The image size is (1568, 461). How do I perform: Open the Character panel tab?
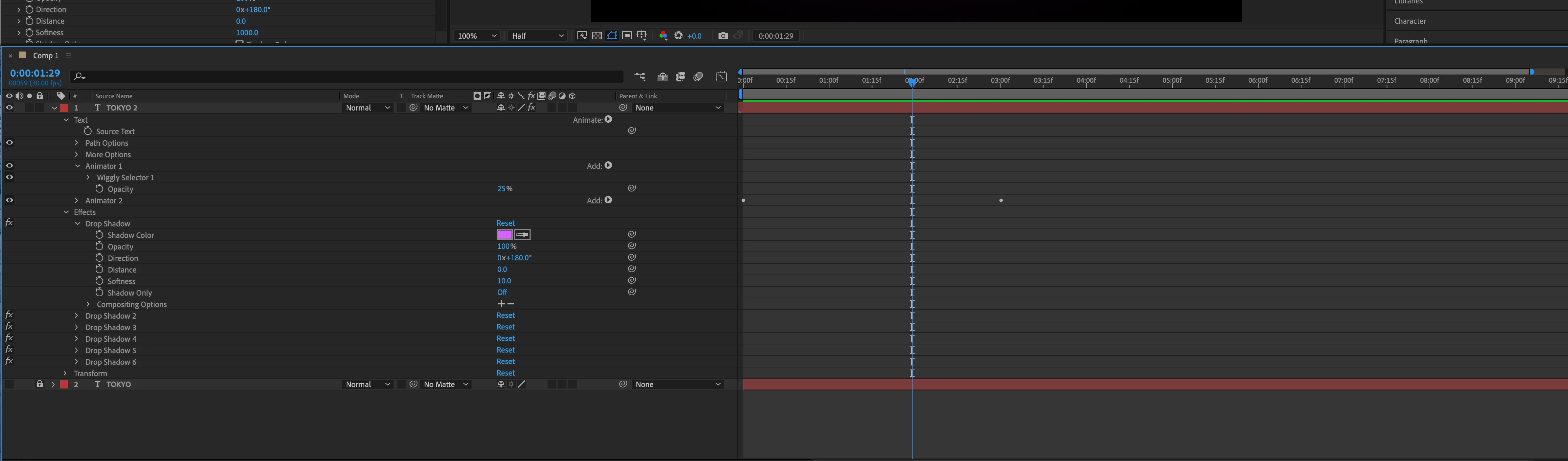(1410, 21)
